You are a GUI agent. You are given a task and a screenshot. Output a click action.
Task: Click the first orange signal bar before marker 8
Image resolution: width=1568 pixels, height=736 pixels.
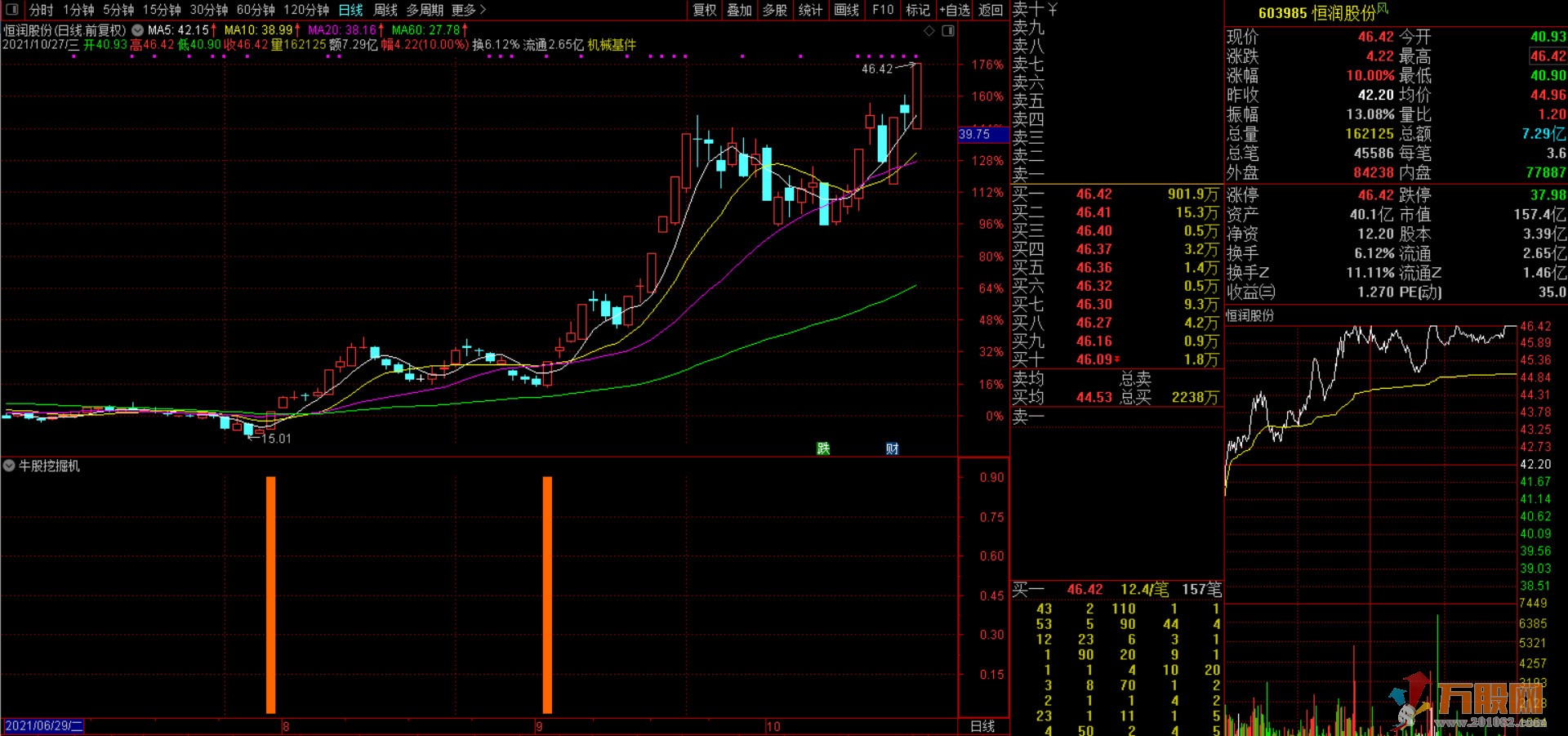click(x=271, y=595)
